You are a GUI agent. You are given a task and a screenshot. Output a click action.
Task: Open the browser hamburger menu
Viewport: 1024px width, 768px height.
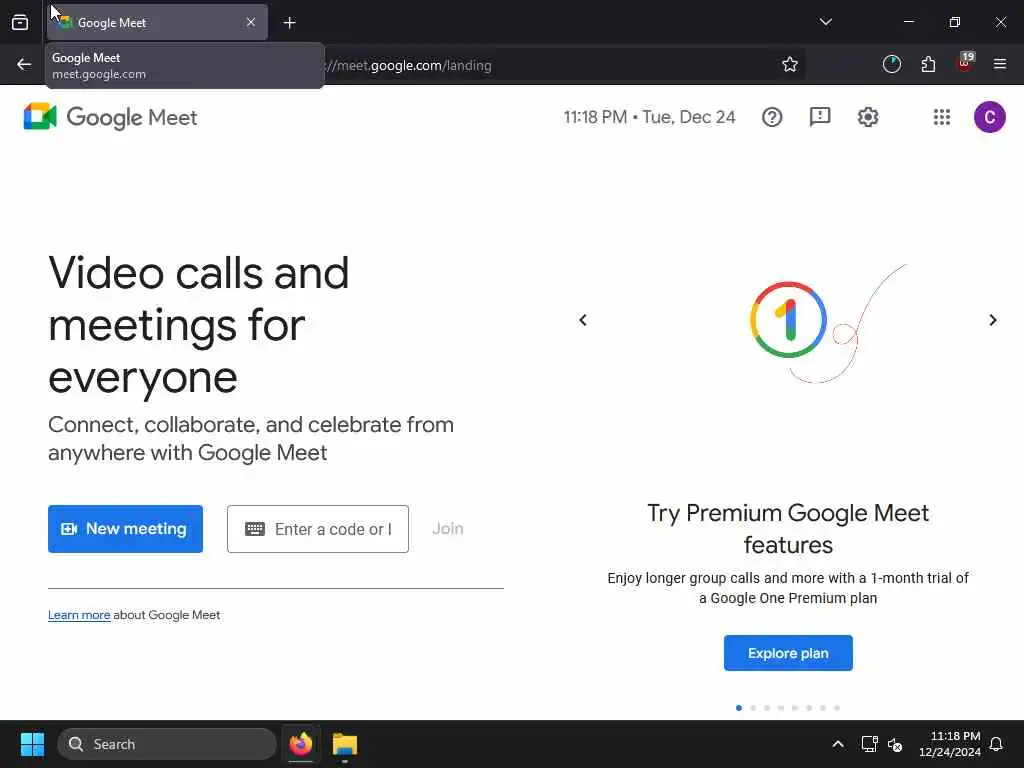pyautogui.click(x=1000, y=65)
